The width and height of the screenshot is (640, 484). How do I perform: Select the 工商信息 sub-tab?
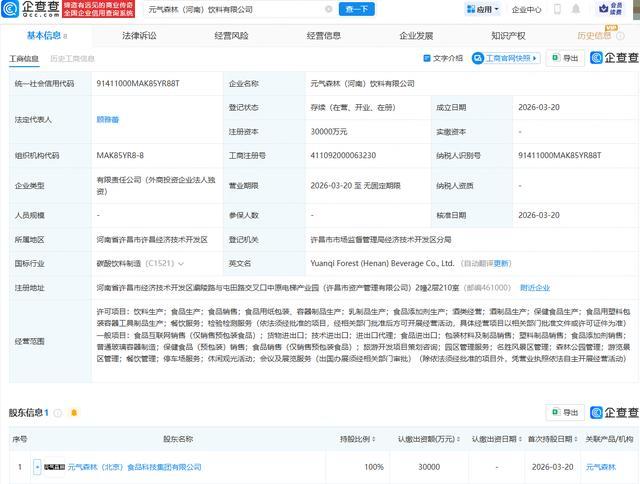point(24,59)
